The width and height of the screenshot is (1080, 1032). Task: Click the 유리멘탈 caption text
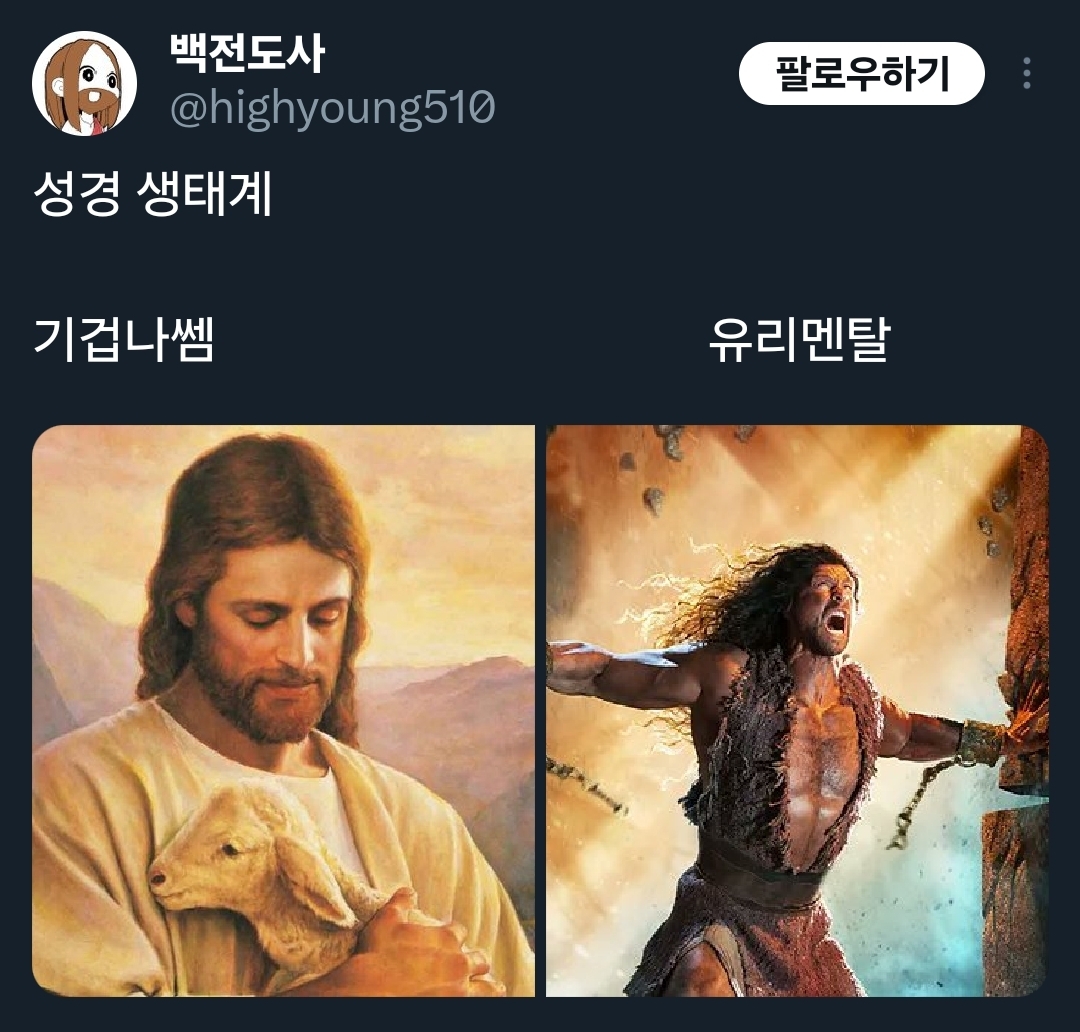800,339
